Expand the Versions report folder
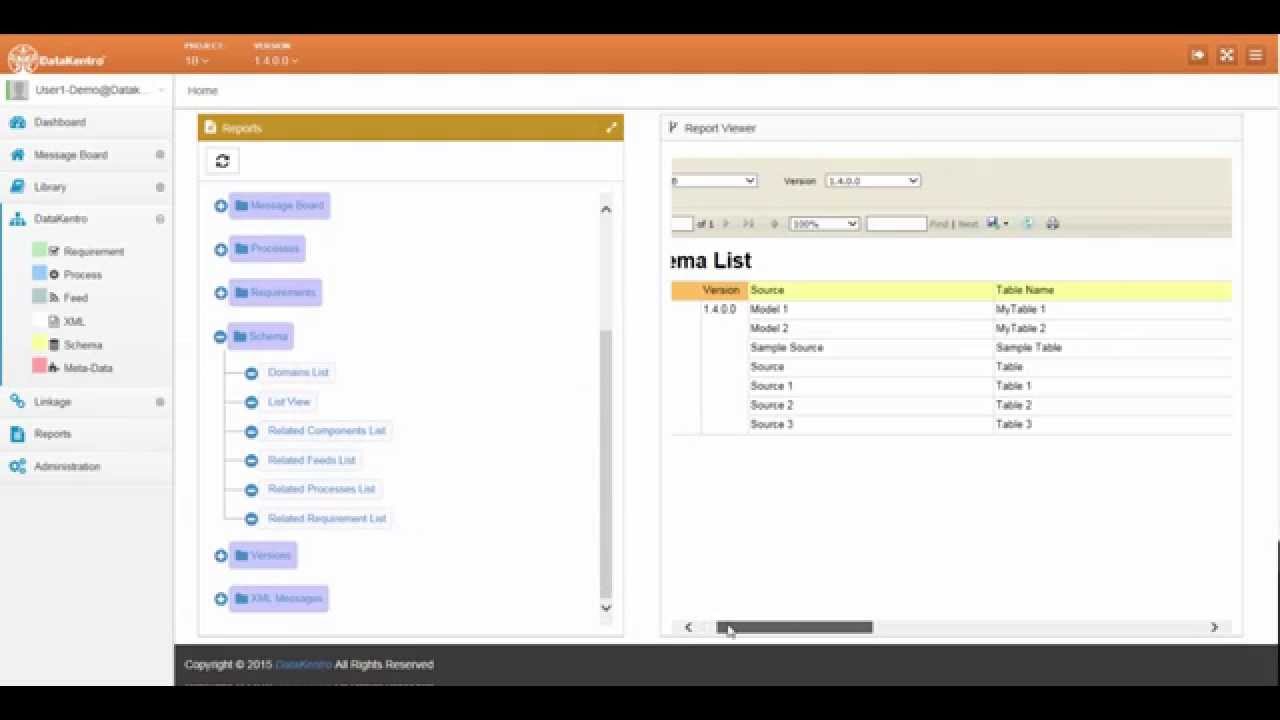This screenshot has height=720, width=1280. click(x=221, y=556)
